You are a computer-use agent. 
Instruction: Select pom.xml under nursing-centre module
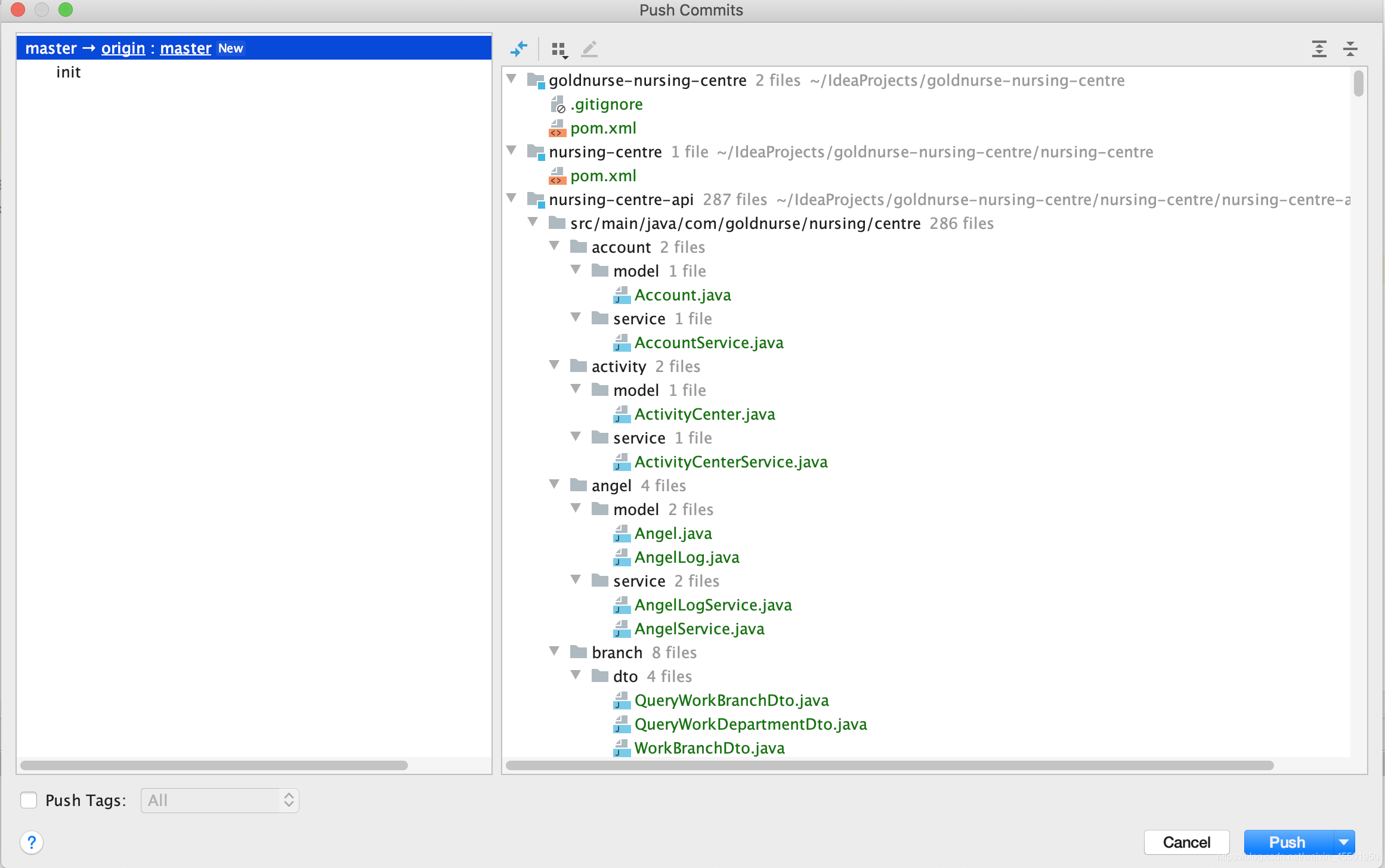coord(603,176)
